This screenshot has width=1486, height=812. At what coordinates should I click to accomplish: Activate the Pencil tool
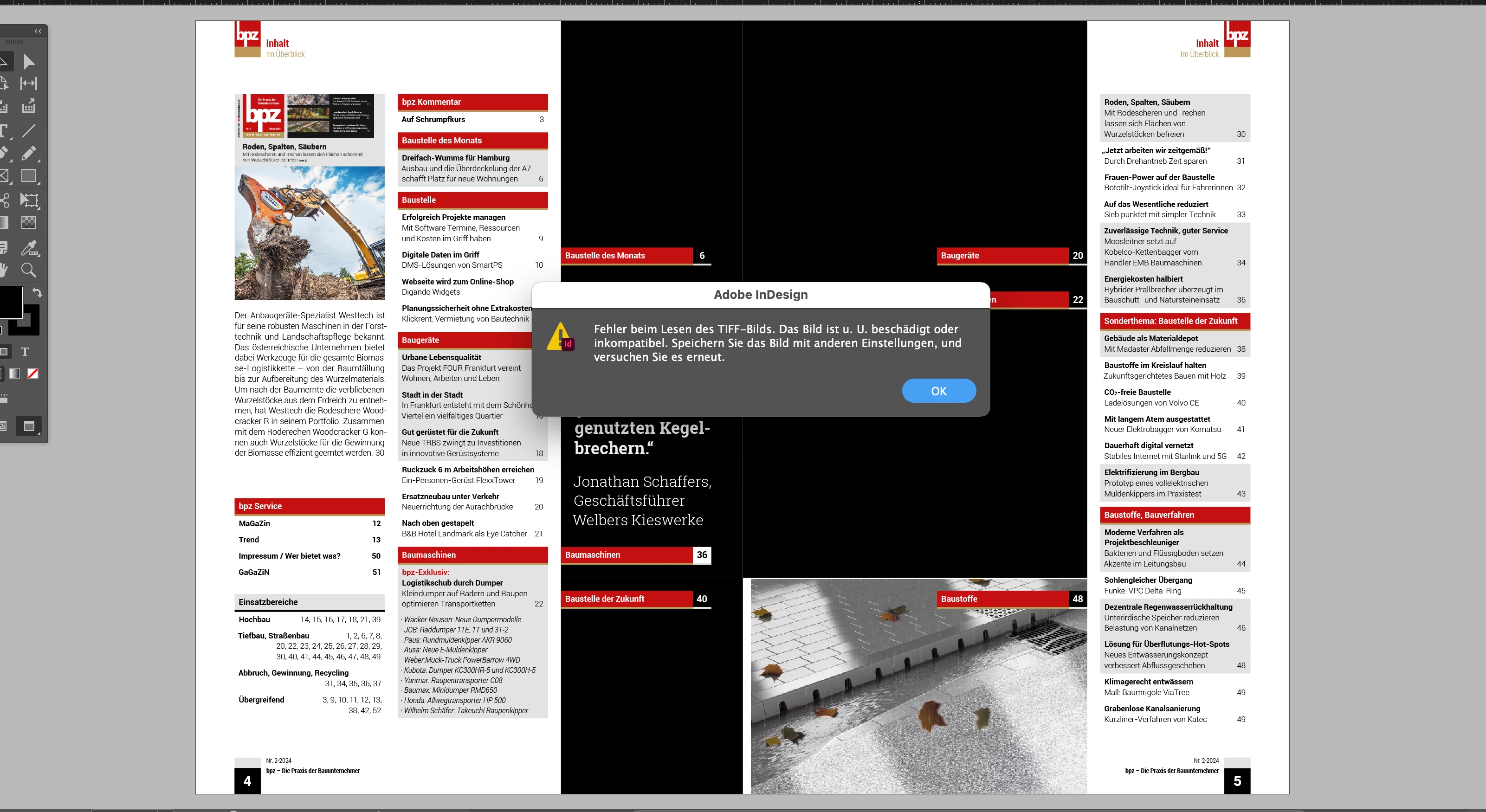click(x=29, y=154)
